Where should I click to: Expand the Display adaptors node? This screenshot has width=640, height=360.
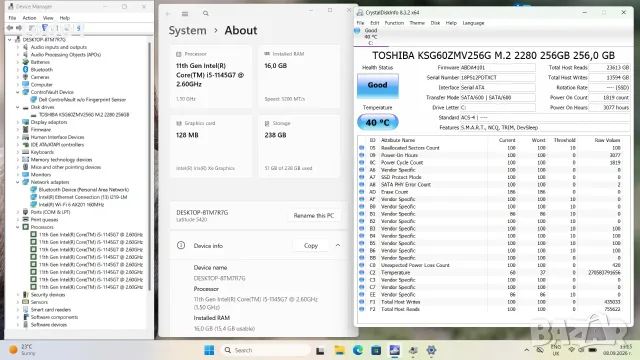[x=18, y=122]
